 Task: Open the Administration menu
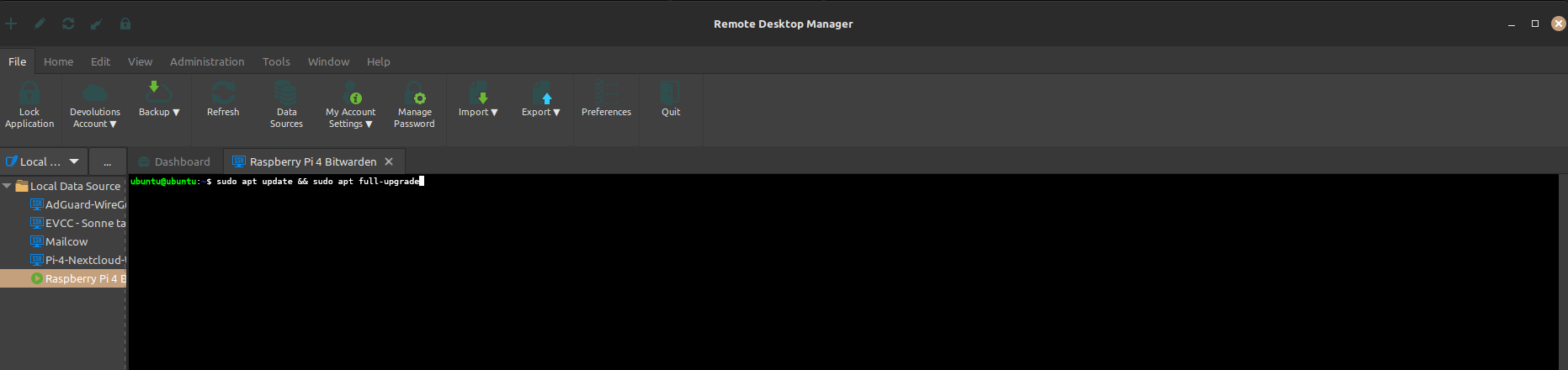207,61
